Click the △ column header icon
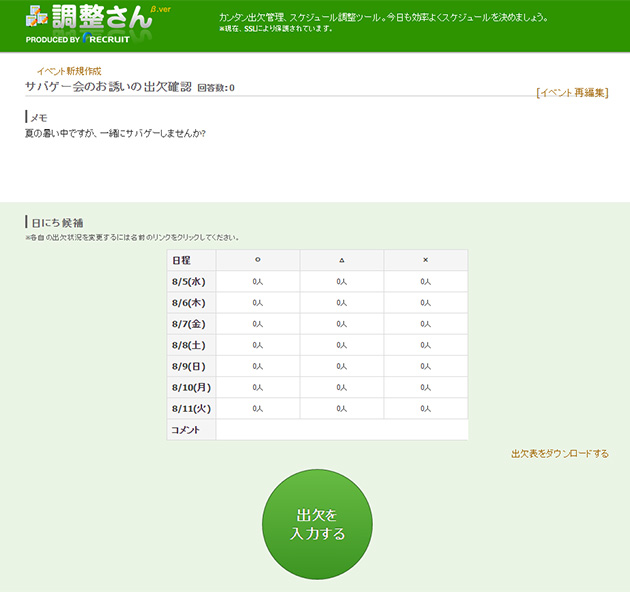Viewport: 630px width, 592px height. pyautogui.click(x=341, y=260)
